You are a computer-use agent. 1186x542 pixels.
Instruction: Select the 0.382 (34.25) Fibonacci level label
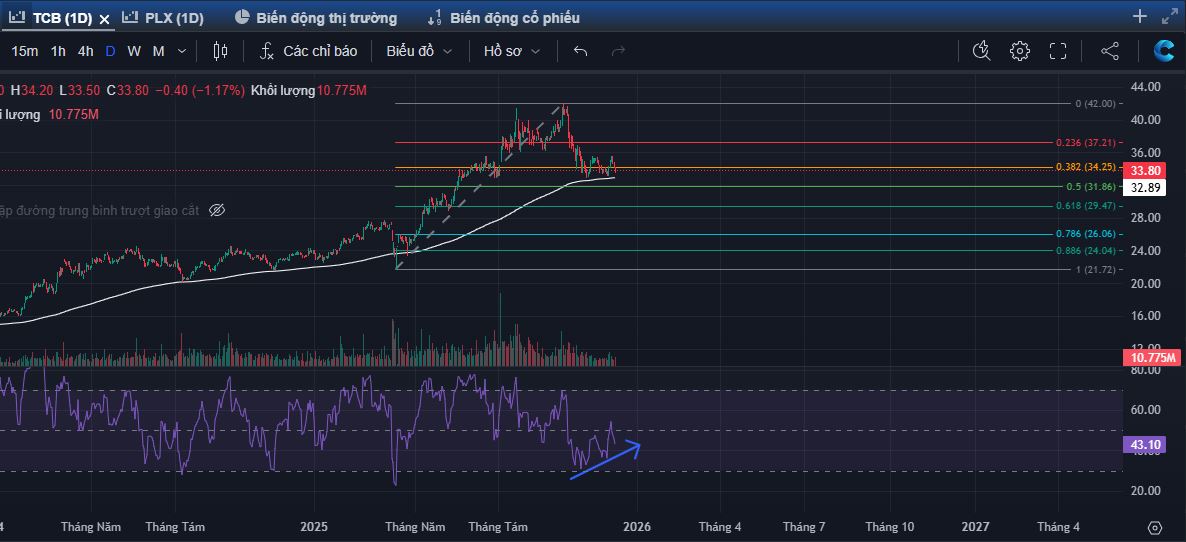point(1085,167)
